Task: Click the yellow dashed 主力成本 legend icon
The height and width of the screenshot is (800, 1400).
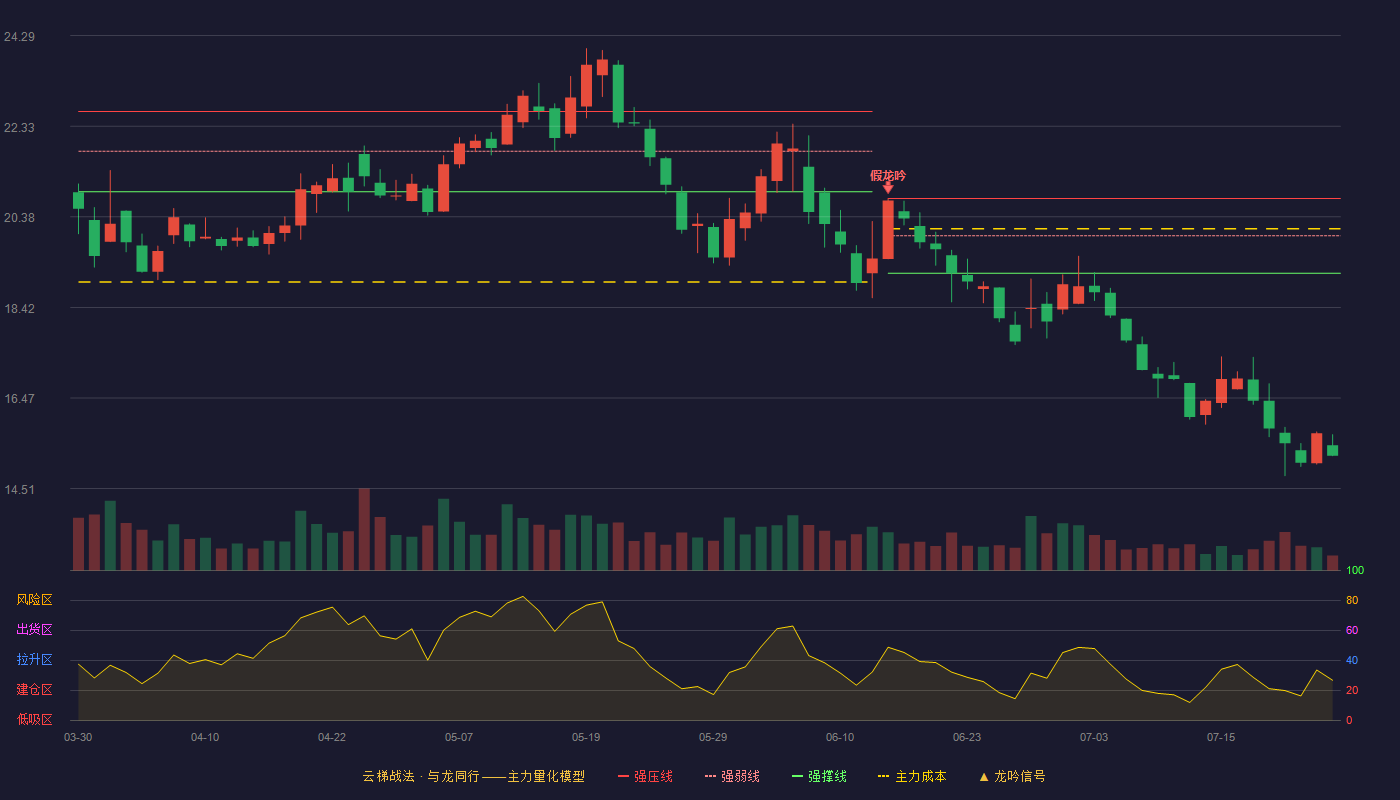Action: pyautogui.click(x=883, y=776)
